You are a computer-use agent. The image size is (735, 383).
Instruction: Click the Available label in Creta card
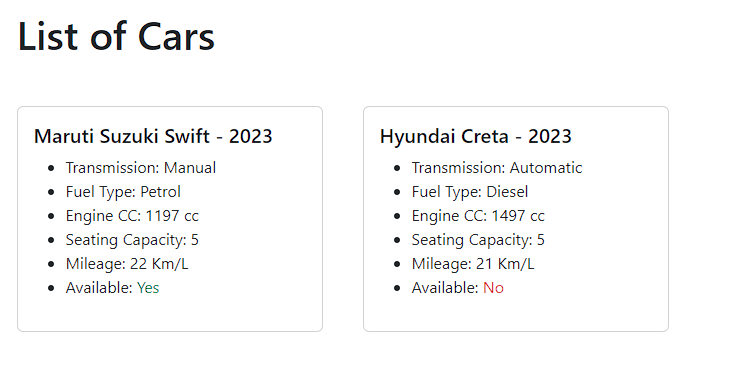[x=445, y=288]
